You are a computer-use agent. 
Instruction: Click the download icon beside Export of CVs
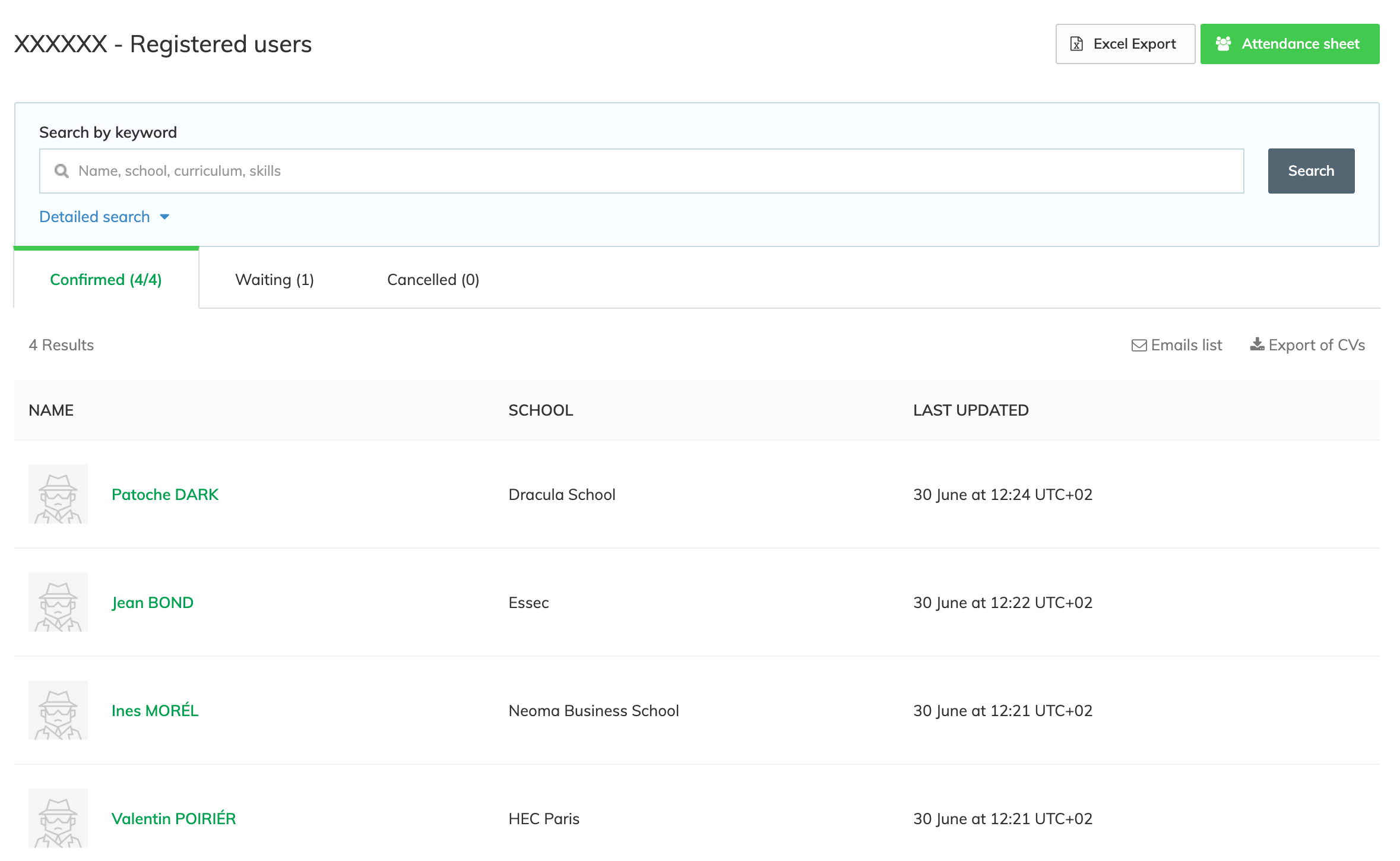(1257, 344)
